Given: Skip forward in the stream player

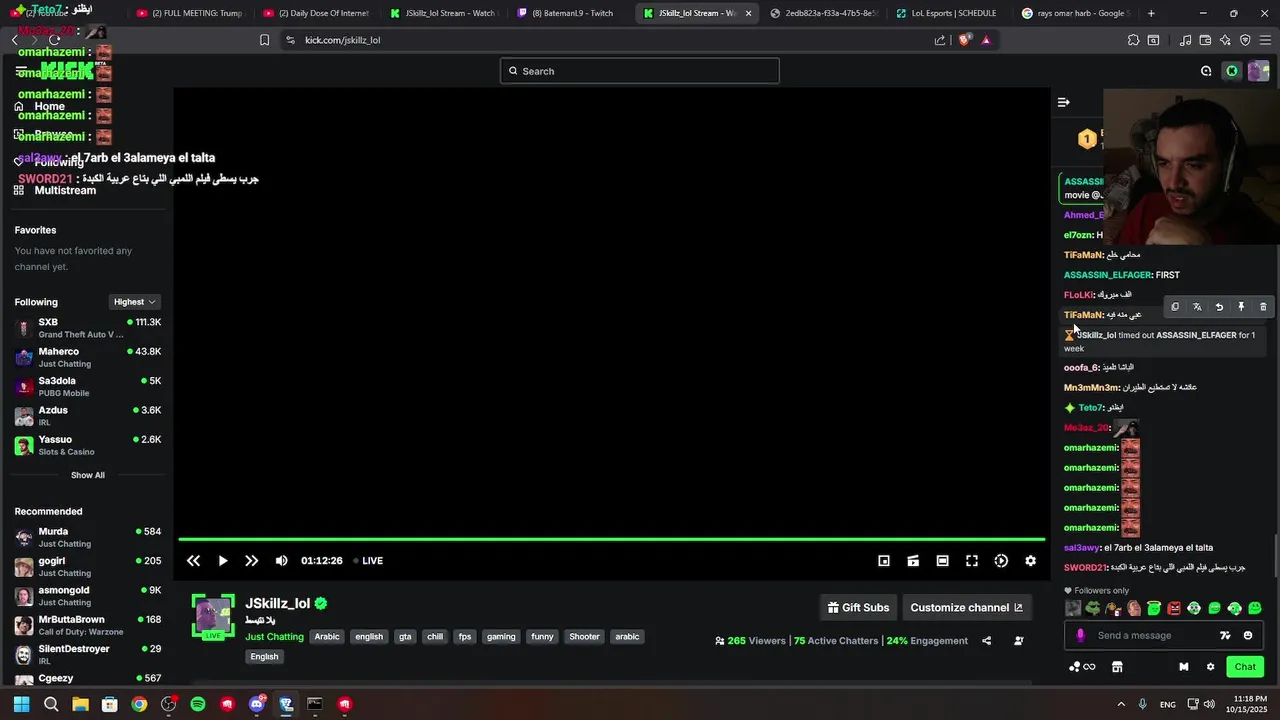Looking at the screenshot, I should tap(252, 561).
